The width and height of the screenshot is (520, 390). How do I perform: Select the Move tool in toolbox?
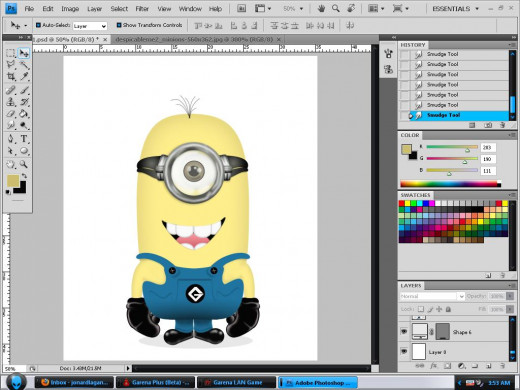pos(24,53)
